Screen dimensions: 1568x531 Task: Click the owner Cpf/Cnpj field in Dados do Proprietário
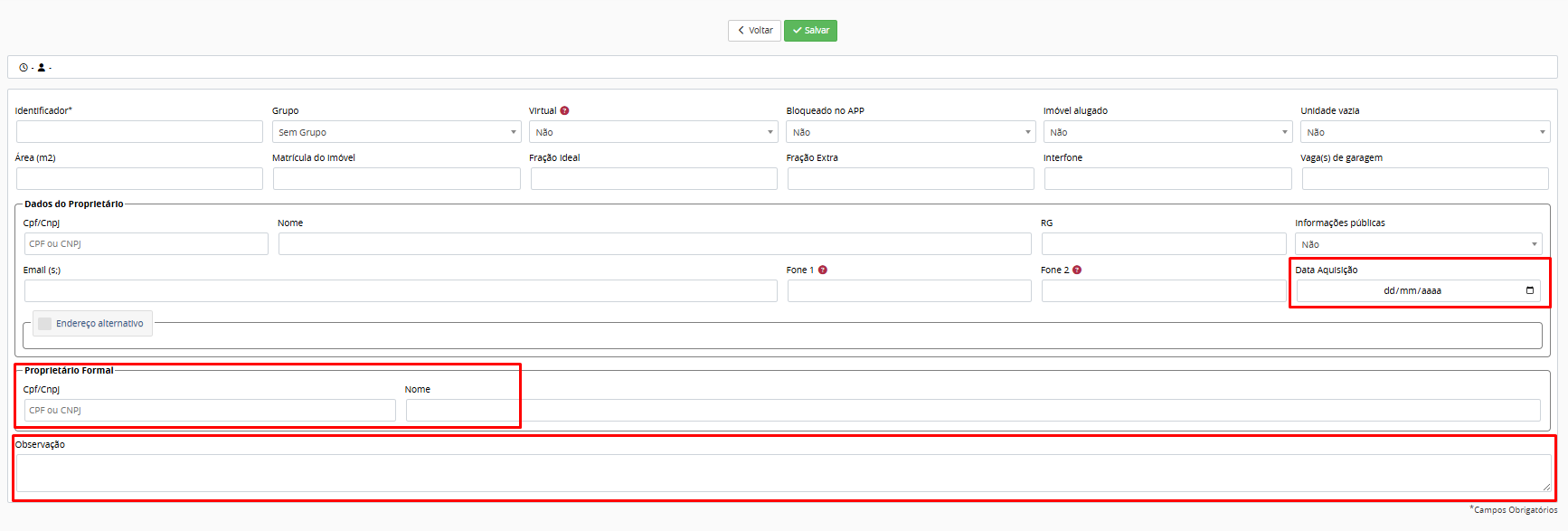[146, 244]
